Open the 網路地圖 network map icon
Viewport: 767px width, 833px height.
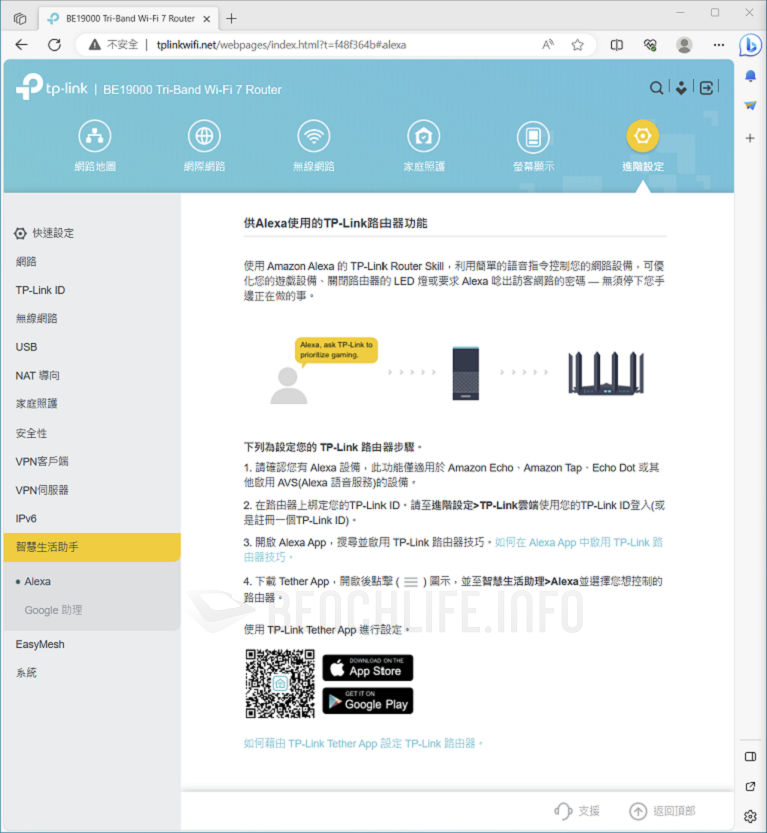(x=95, y=136)
